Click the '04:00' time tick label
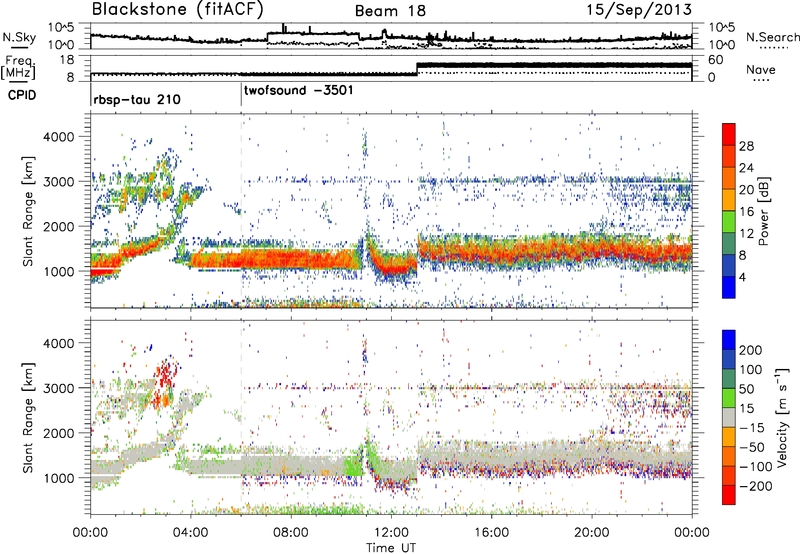The height and width of the screenshot is (554, 800). pyautogui.click(x=190, y=533)
